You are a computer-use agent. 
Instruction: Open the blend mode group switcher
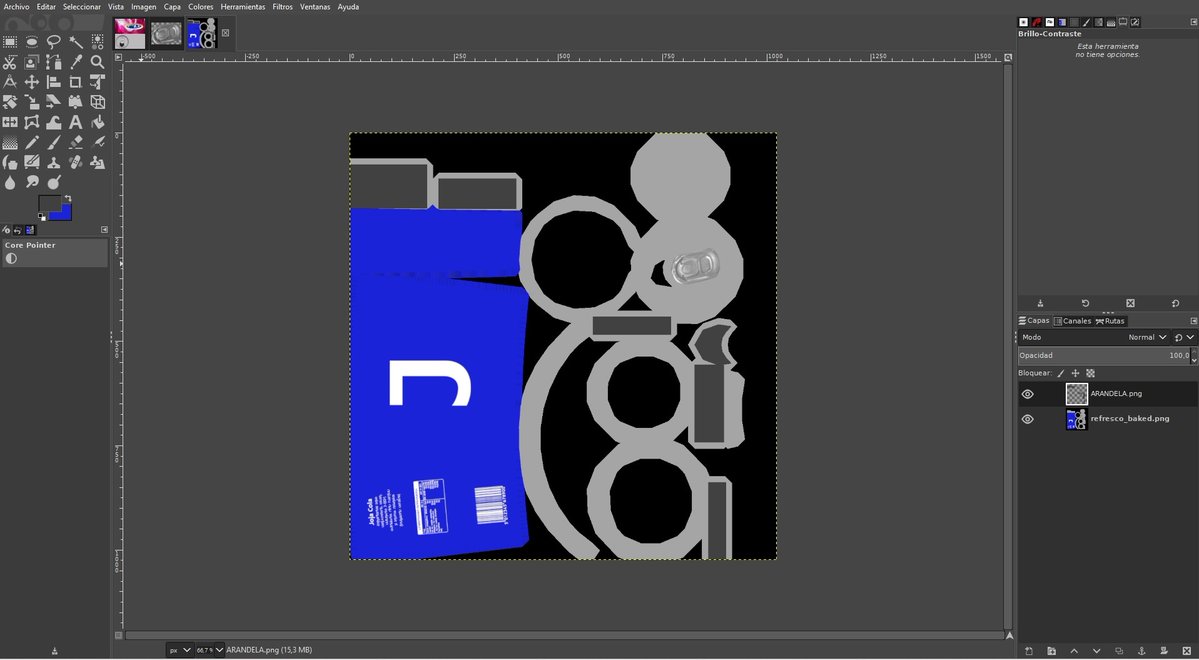coord(1184,337)
